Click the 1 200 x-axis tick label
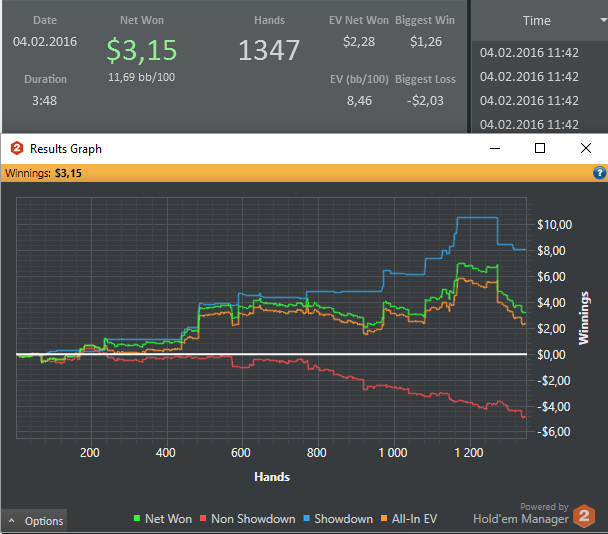 point(469,453)
